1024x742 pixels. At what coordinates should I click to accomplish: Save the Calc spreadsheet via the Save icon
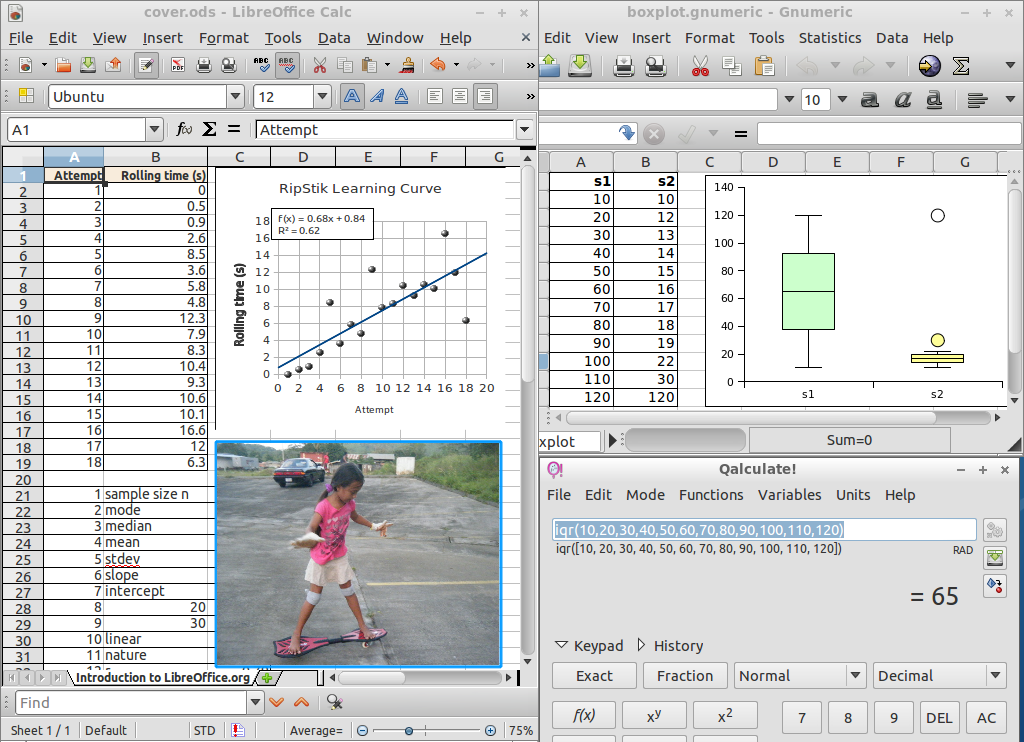tap(88, 65)
